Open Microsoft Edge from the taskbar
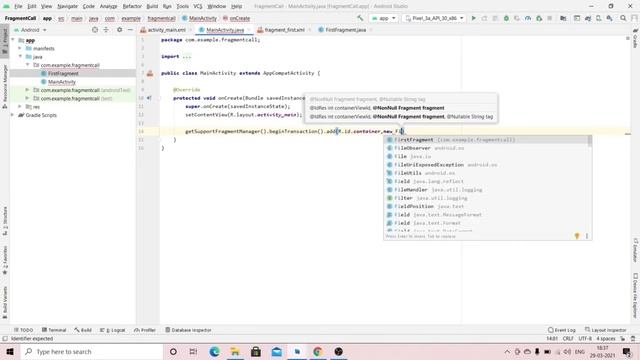The width and height of the screenshot is (640, 360). tap(214, 351)
